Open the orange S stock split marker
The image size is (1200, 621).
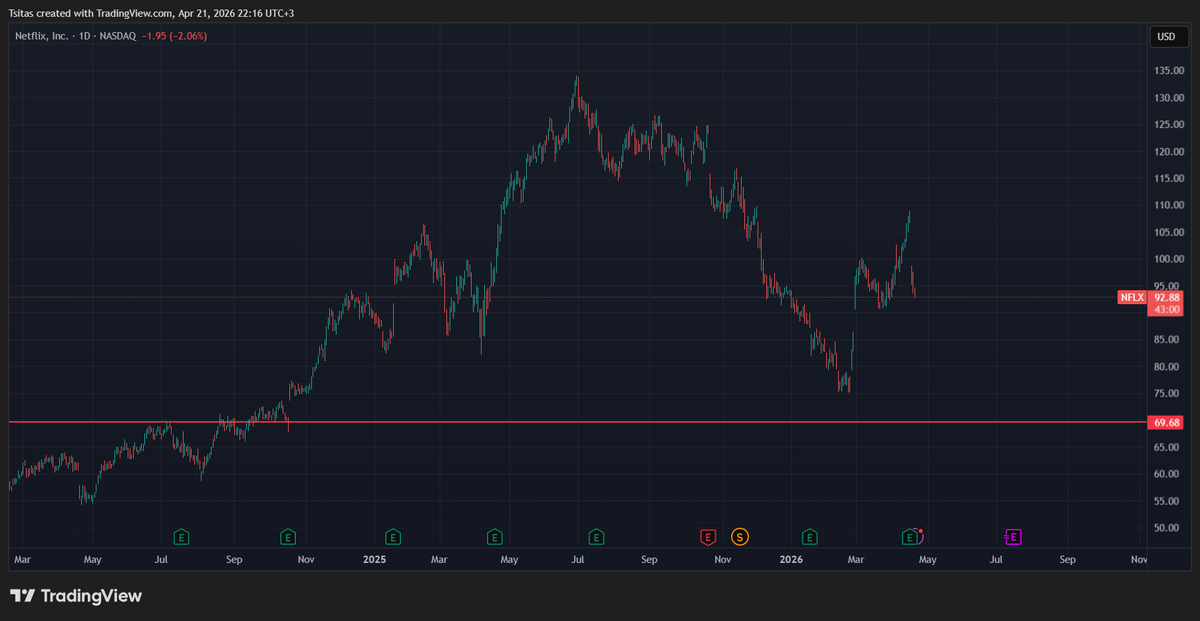coord(739,537)
